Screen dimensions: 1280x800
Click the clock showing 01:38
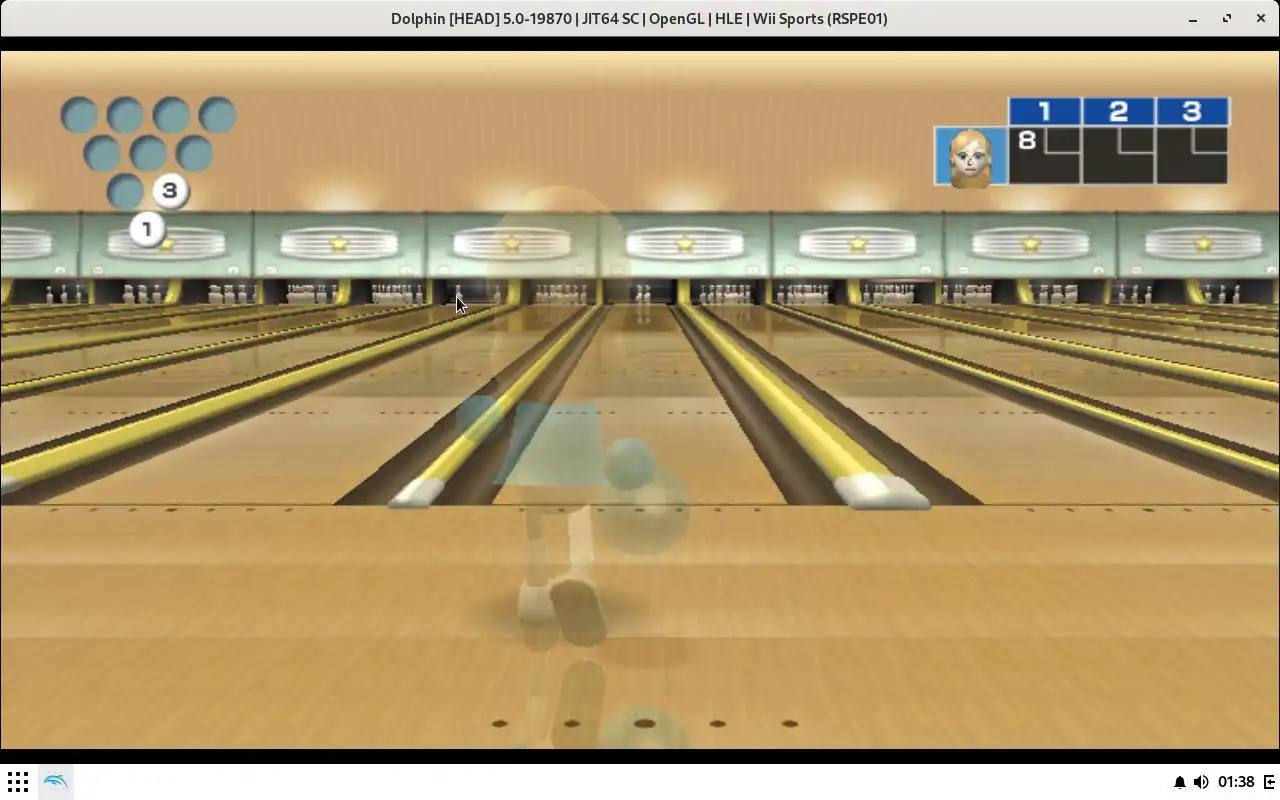[1236, 782]
